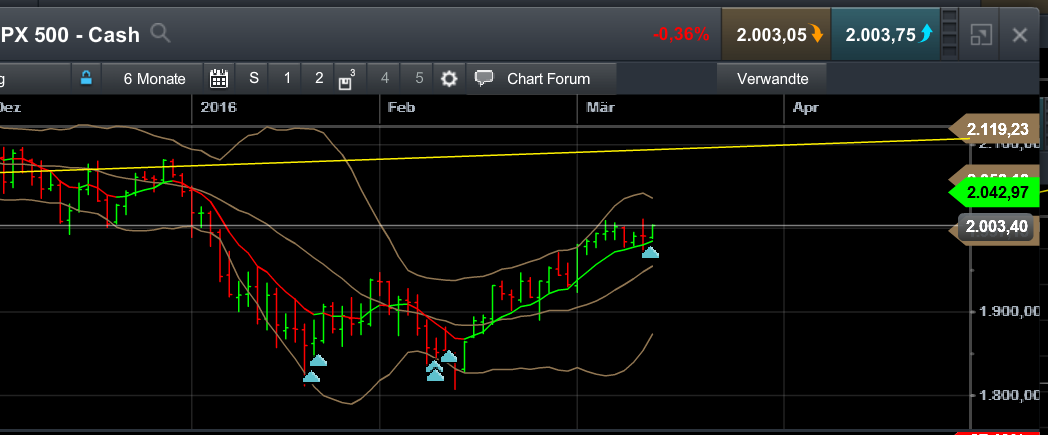This screenshot has width=1048, height=435.
Task: Select layout slot 4
Action: pyautogui.click(x=384, y=78)
